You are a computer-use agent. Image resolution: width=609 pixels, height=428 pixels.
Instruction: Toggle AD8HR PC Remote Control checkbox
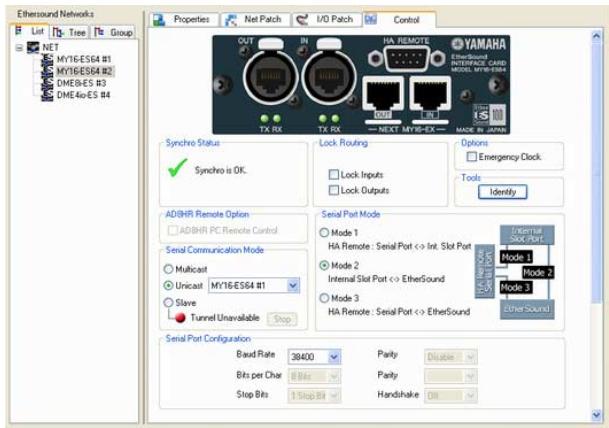(172, 230)
